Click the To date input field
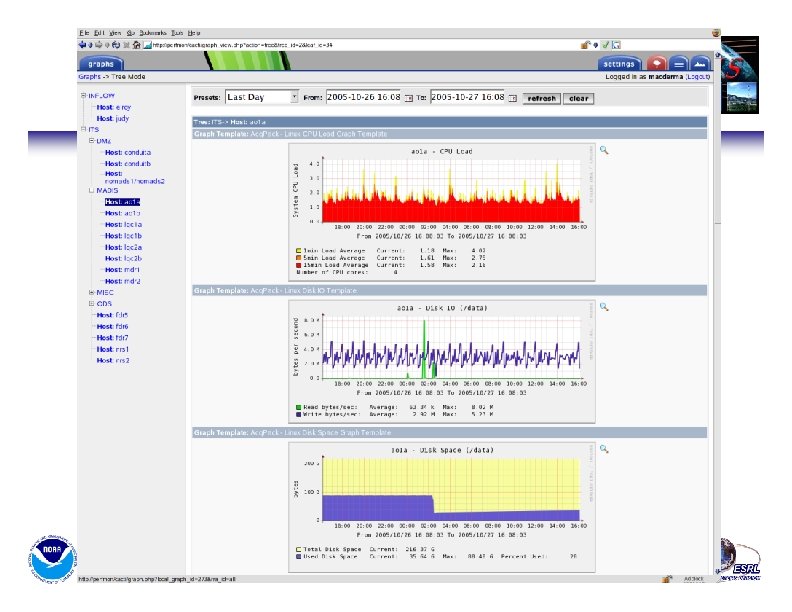 coord(468,97)
